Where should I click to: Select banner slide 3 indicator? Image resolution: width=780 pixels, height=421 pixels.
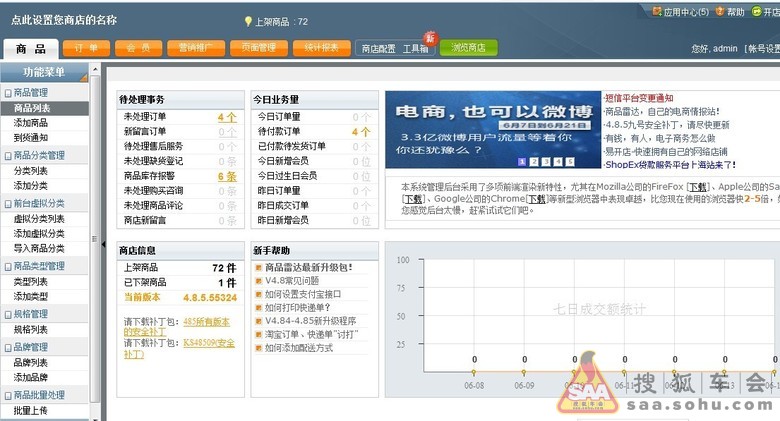coord(546,162)
